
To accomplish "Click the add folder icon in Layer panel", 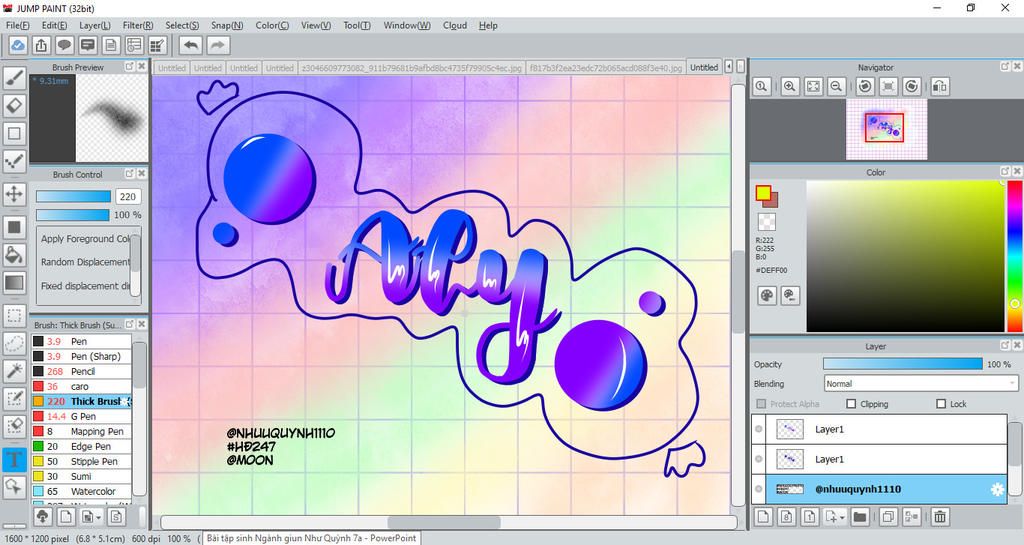I will 860,517.
